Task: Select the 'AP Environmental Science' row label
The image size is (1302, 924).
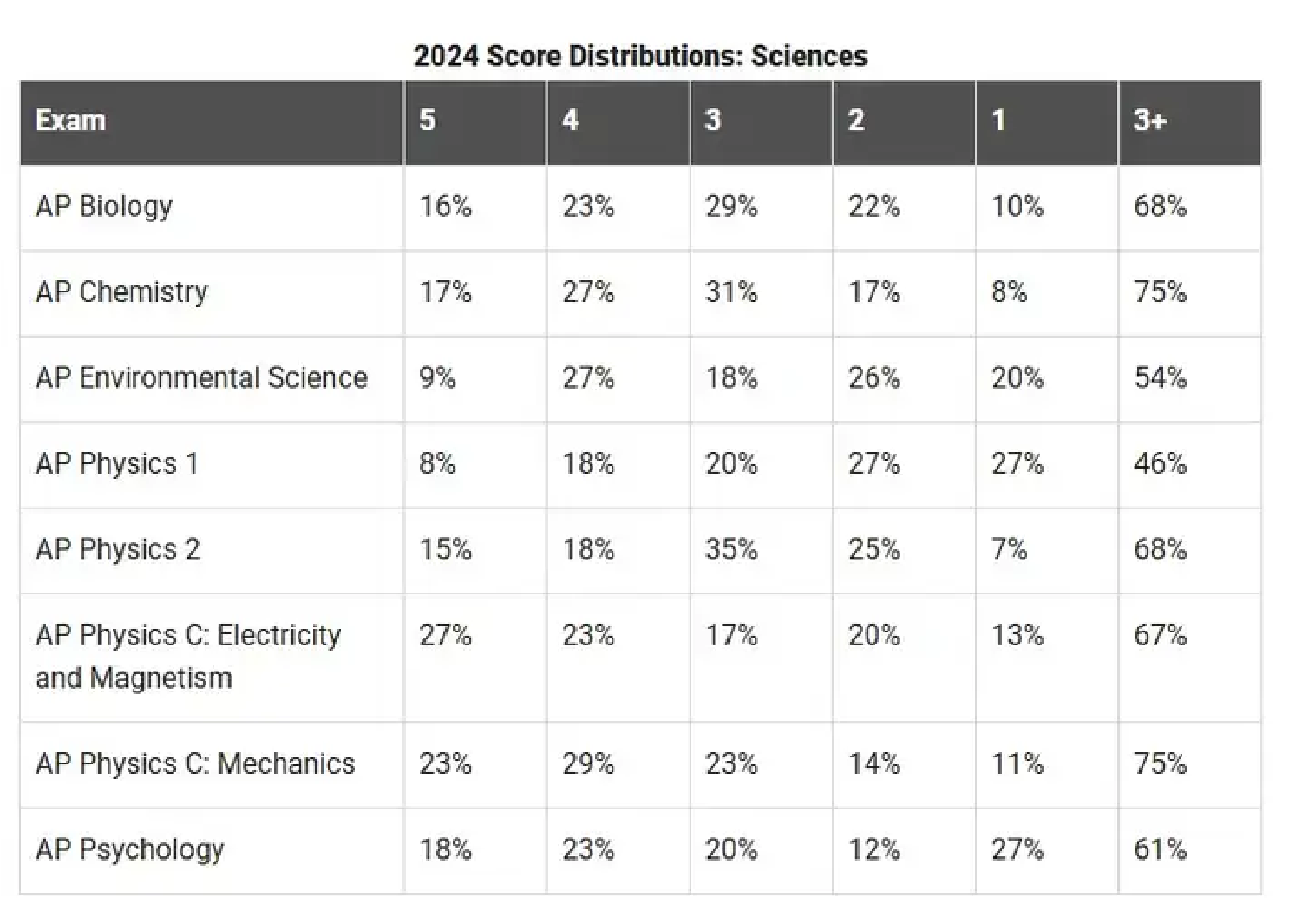Action: pyautogui.click(x=201, y=377)
